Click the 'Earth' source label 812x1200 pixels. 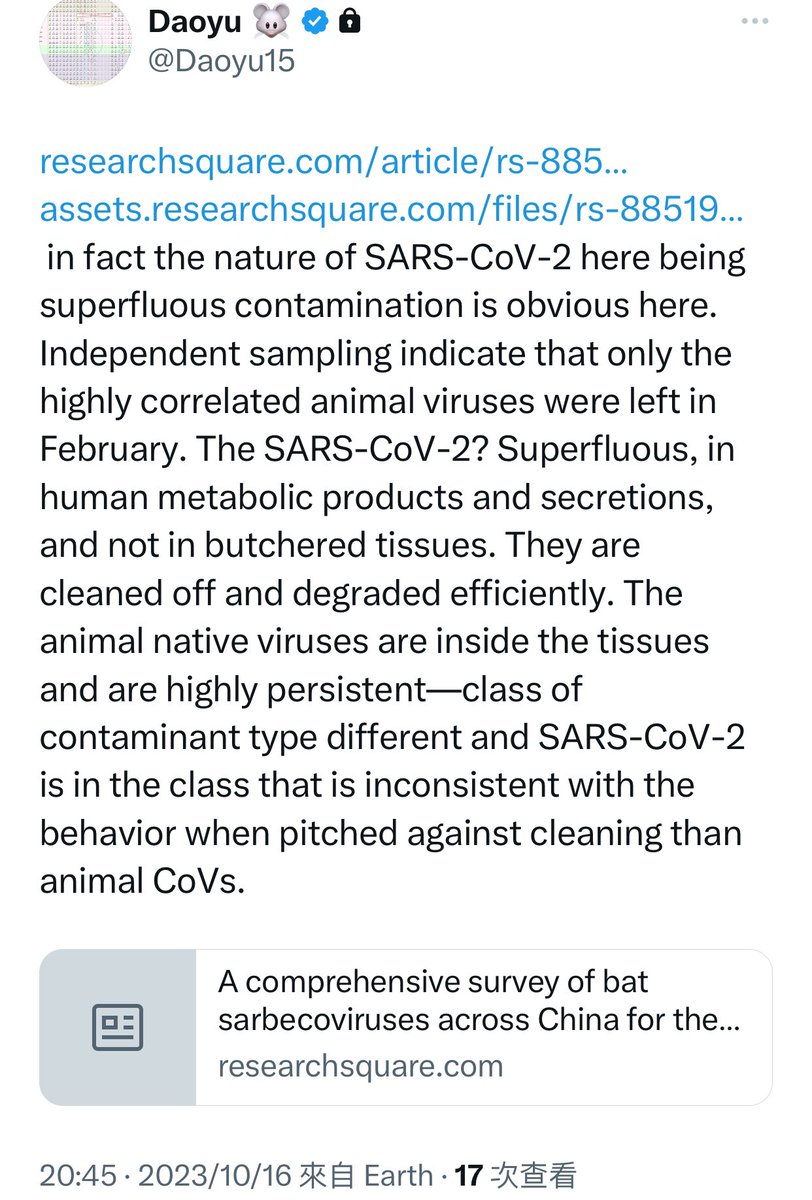click(x=397, y=1175)
